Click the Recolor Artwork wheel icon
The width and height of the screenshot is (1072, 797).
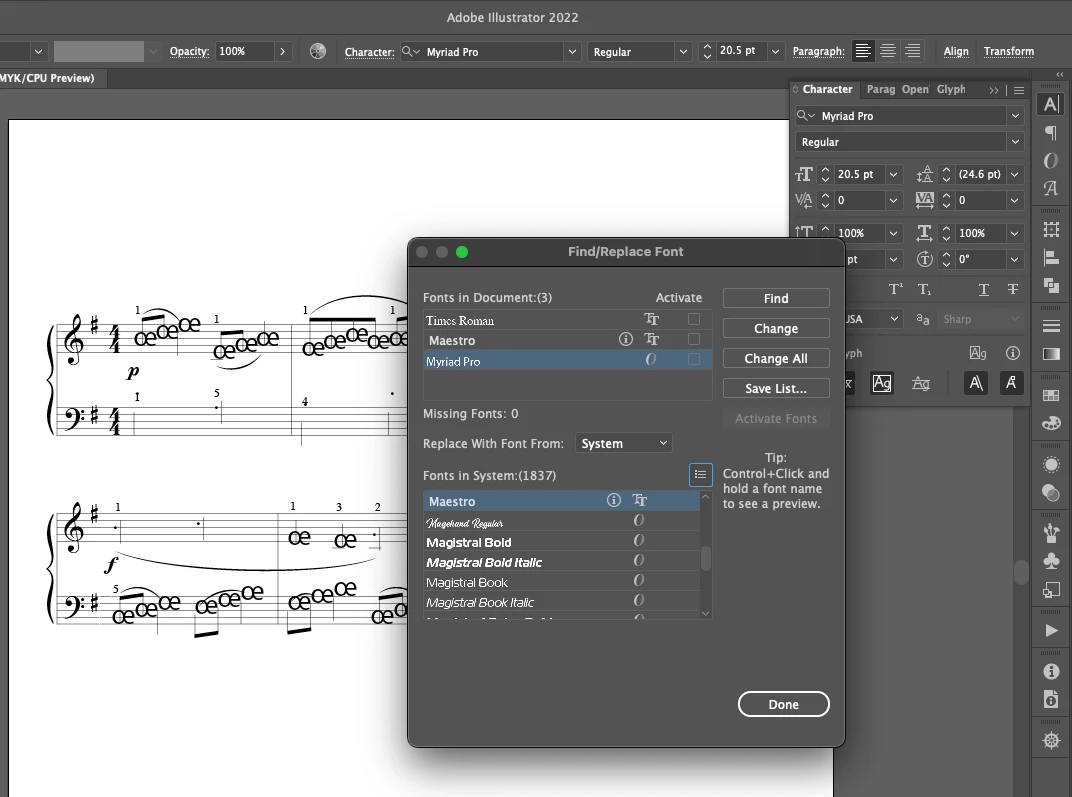[x=318, y=51]
